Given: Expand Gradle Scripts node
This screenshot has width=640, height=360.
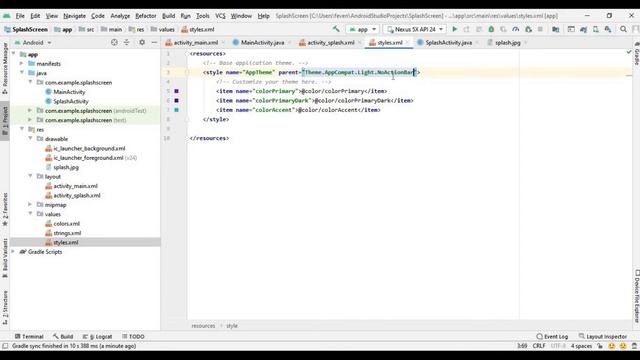Looking at the screenshot, I should click(x=13, y=251).
